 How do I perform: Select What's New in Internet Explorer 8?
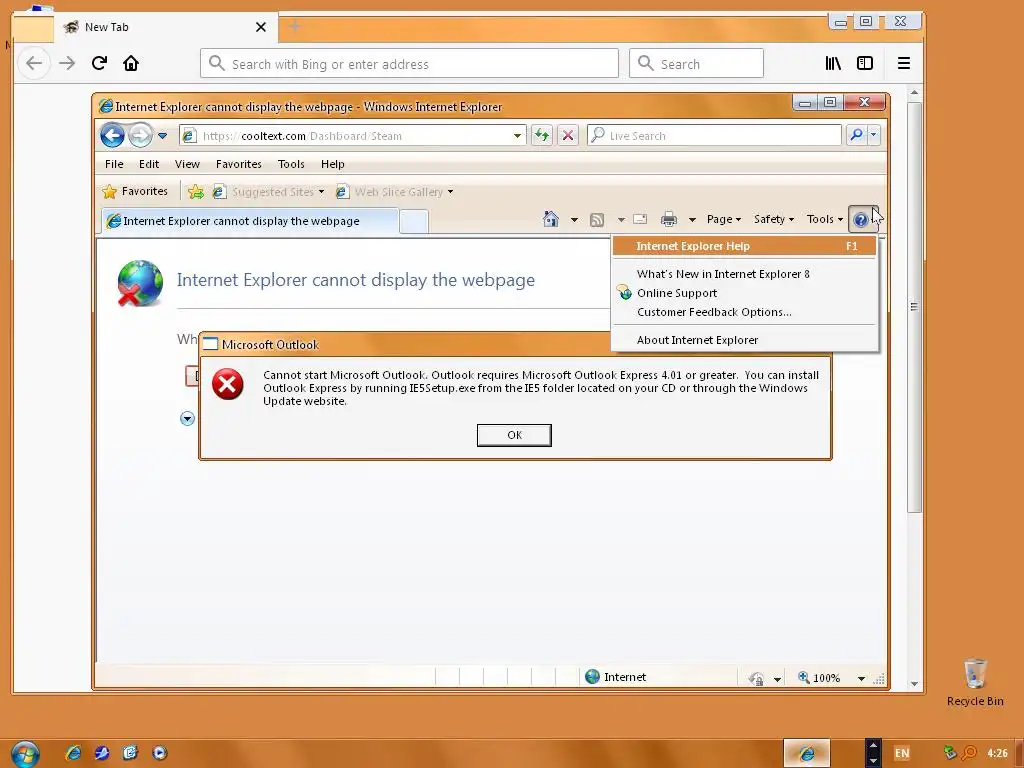pos(744,274)
